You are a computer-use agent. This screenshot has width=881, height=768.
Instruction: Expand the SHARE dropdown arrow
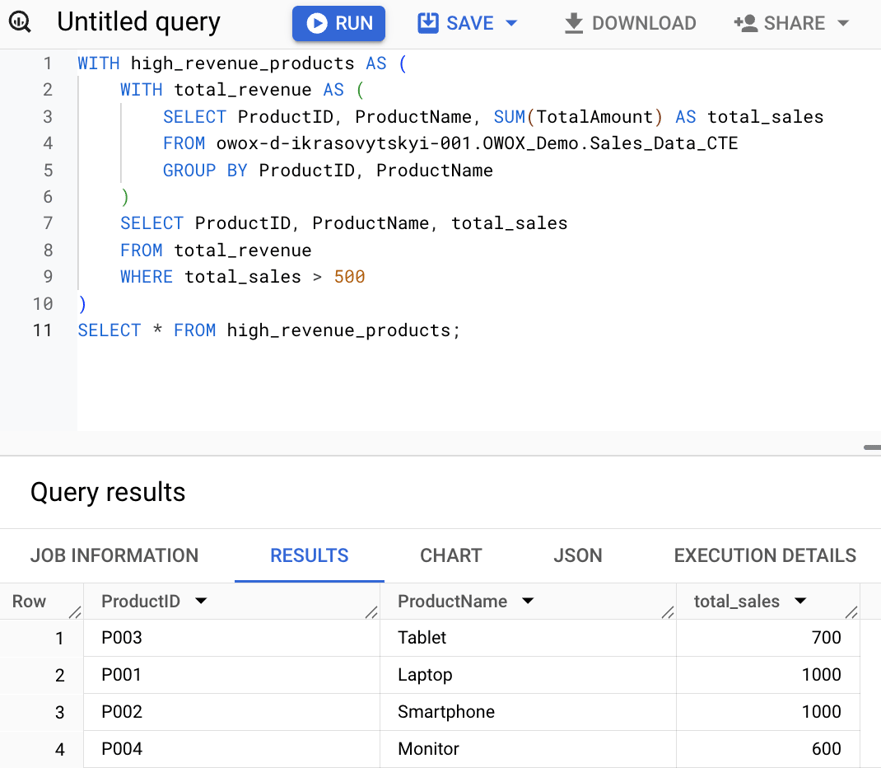point(843,23)
